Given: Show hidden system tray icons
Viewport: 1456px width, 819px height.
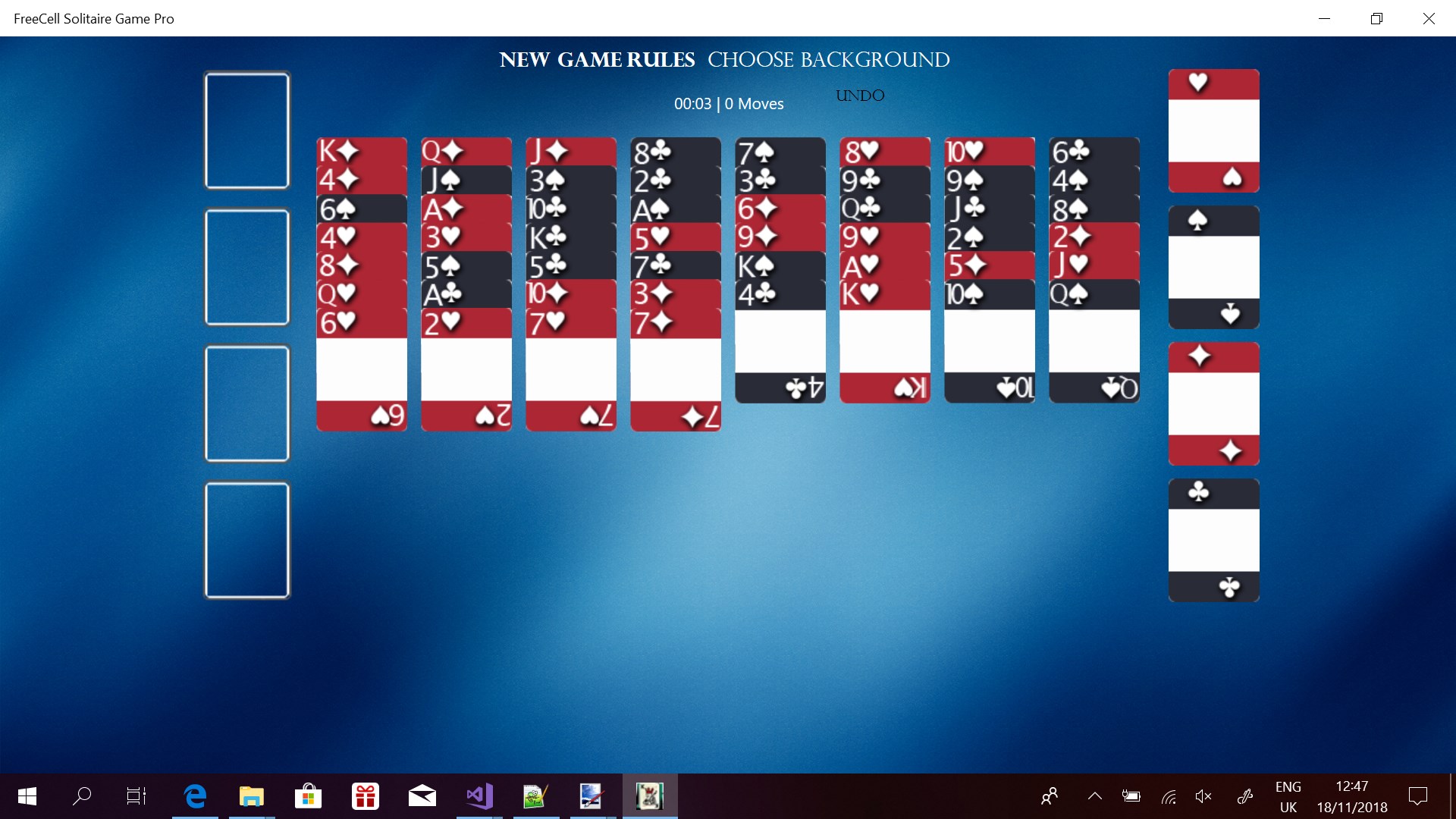Looking at the screenshot, I should 1094,796.
